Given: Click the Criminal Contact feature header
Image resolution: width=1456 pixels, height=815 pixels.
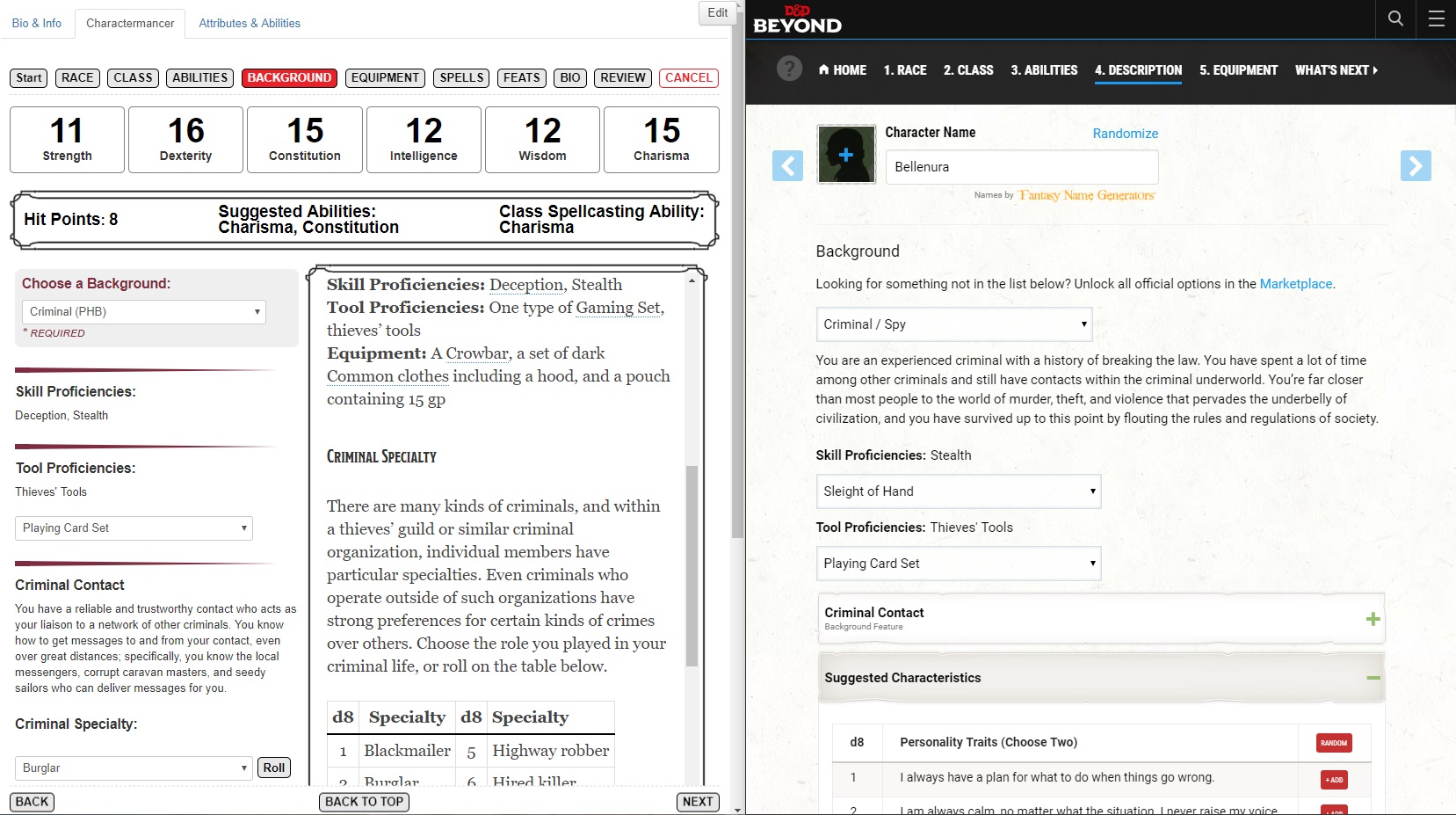Looking at the screenshot, I should [x=1101, y=619].
